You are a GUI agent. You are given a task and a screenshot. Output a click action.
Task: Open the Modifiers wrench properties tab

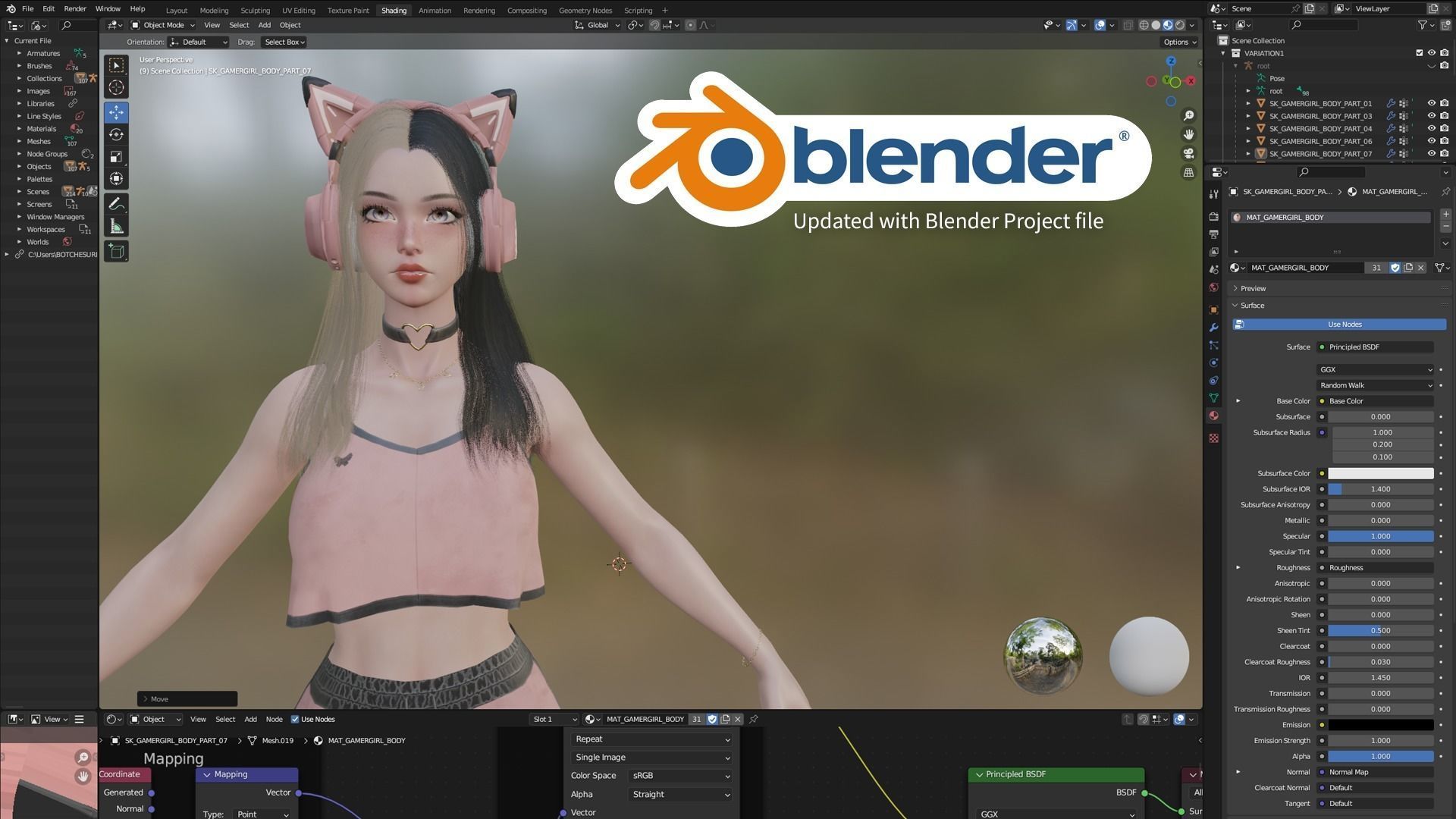(x=1214, y=328)
